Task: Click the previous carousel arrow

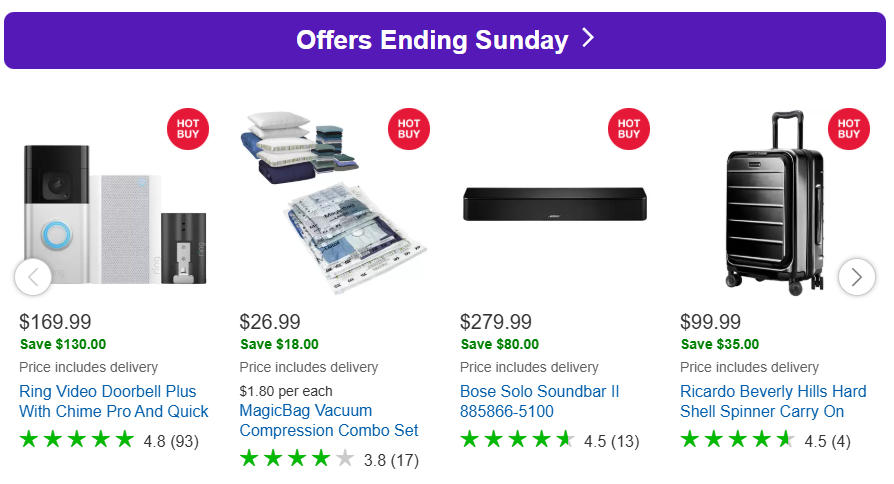Action: (33, 276)
